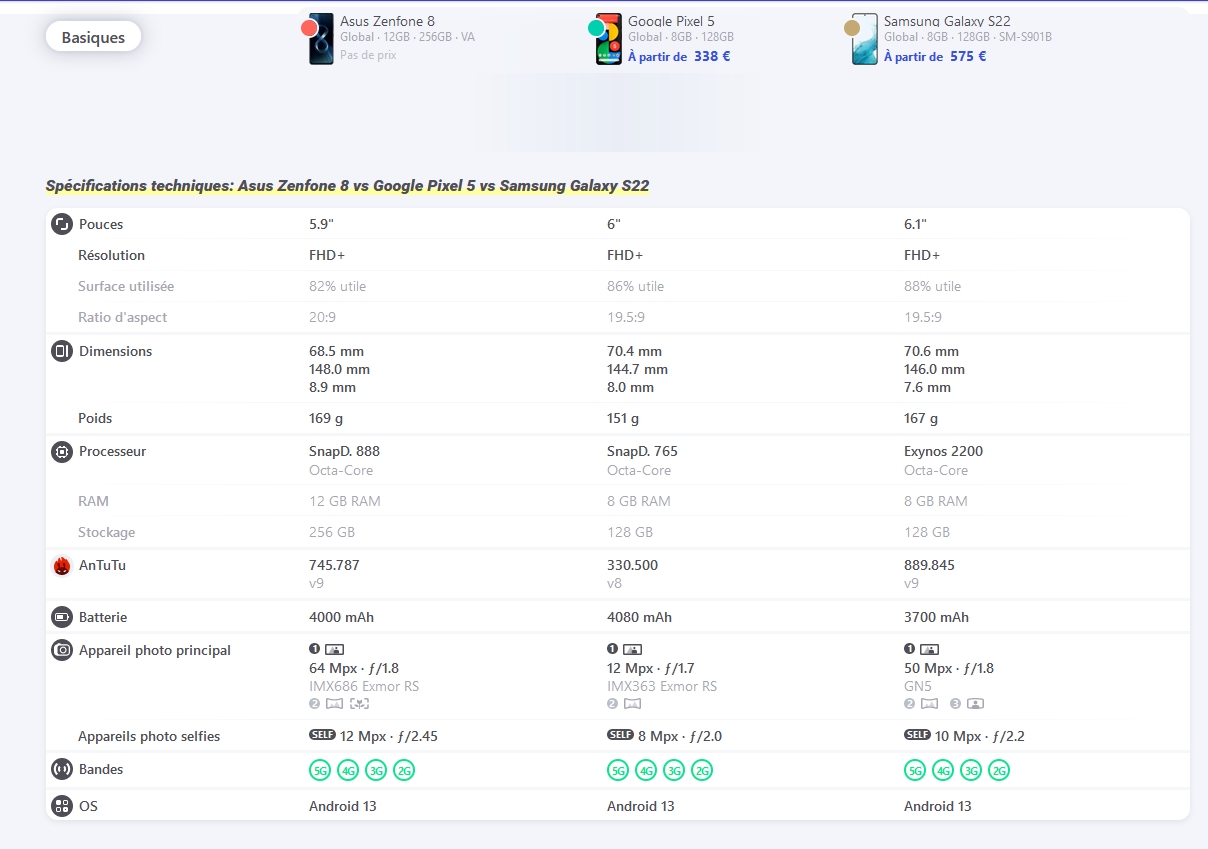Click the 4G badge for Samsung Galaxy S22

943,770
